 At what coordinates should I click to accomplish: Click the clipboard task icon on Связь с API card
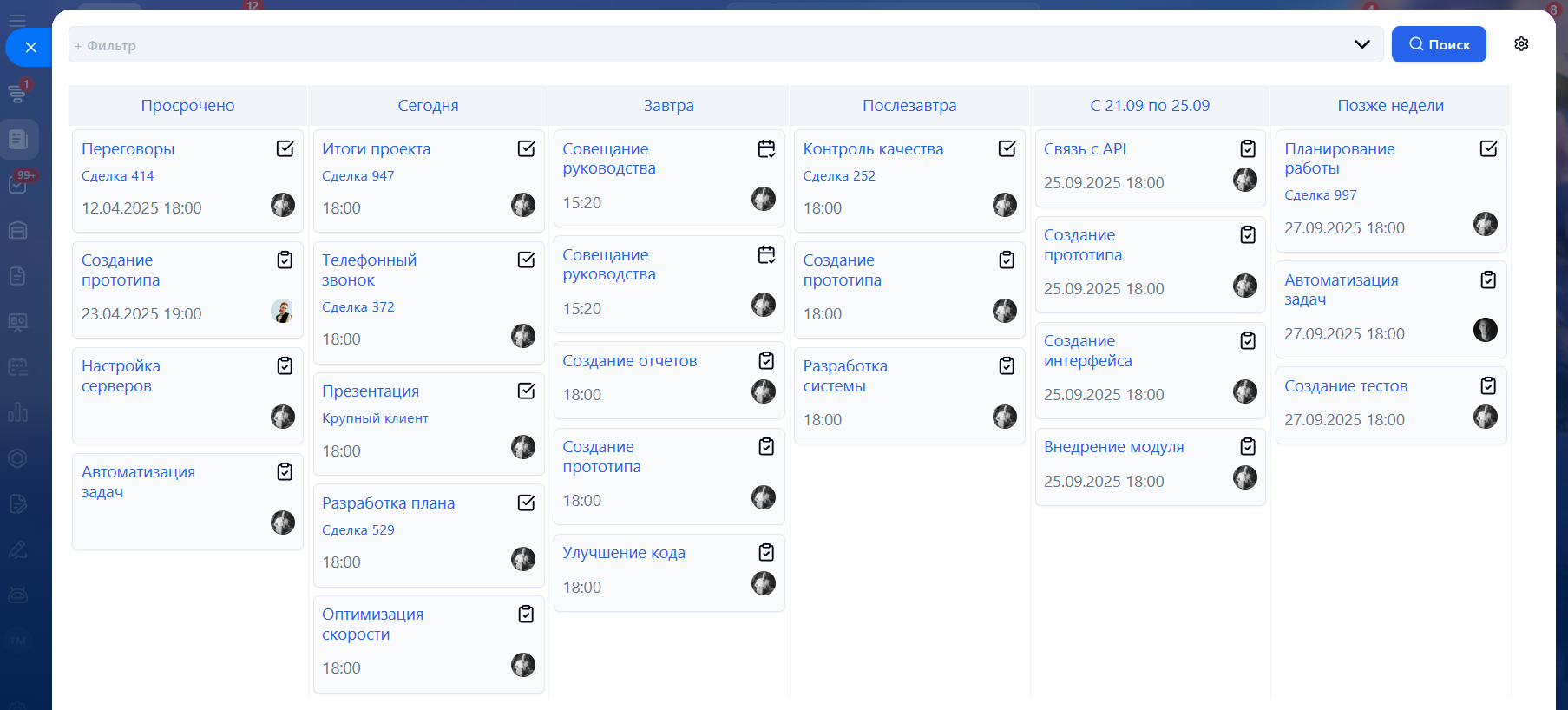click(1248, 149)
